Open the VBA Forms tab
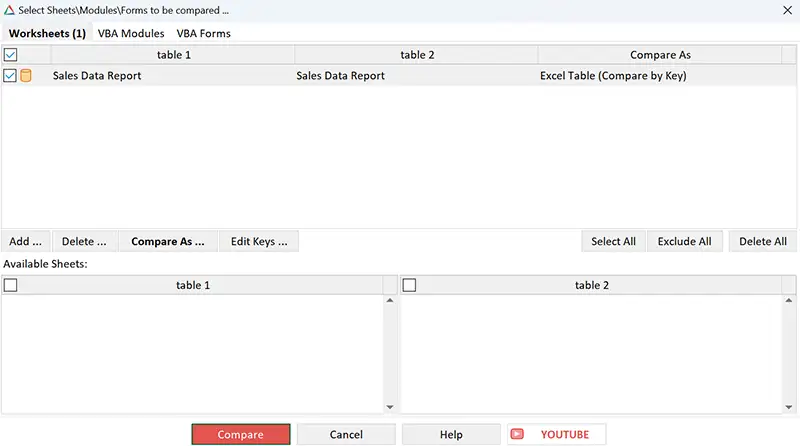Screen dimensions: 800x446 click(x=204, y=33)
